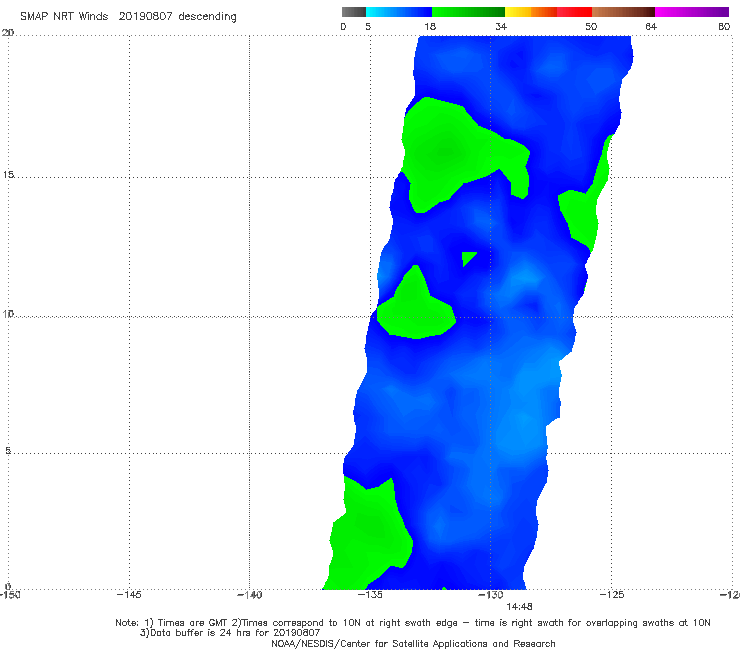Click the color bar label 64

coord(651,27)
